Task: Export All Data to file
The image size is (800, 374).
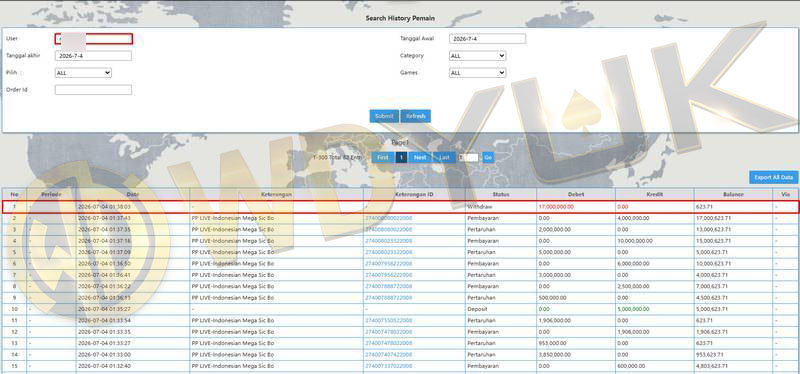Action: point(774,178)
